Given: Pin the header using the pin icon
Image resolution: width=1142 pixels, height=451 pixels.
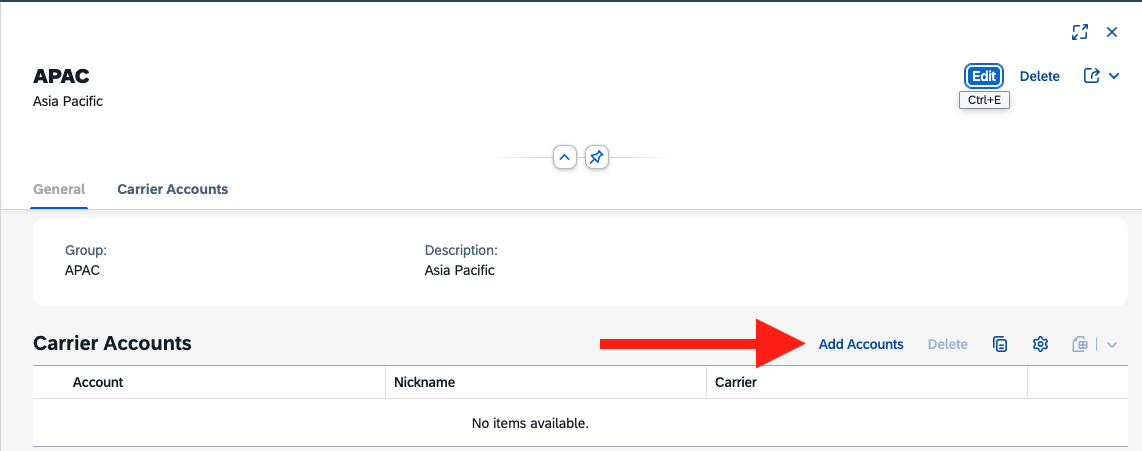Looking at the screenshot, I should pos(596,157).
